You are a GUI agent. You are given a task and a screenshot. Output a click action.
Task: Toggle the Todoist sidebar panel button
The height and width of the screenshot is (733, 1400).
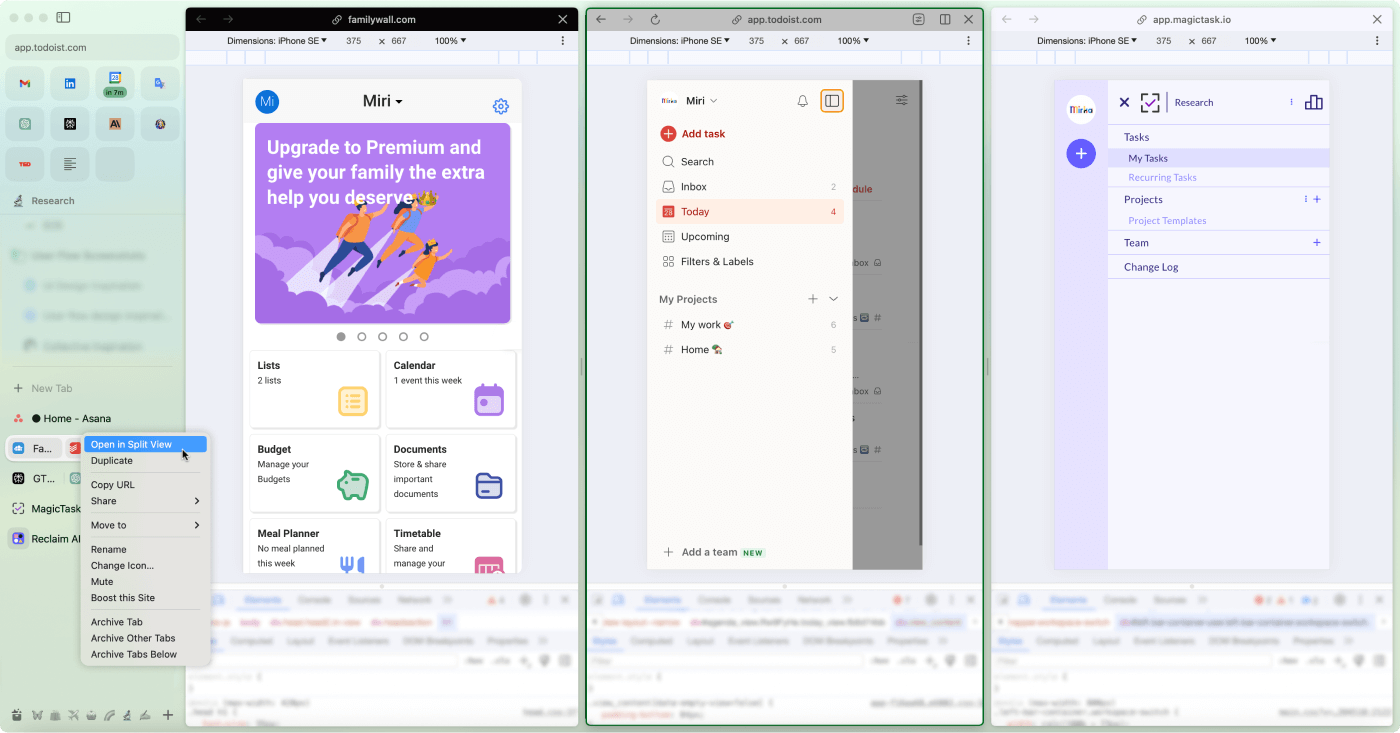pos(832,101)
